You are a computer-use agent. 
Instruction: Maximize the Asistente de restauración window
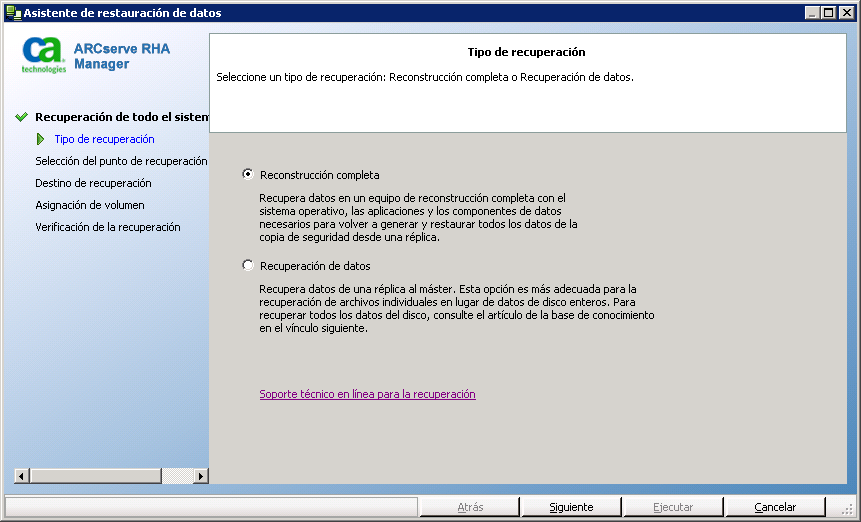(x=829, y=12)
